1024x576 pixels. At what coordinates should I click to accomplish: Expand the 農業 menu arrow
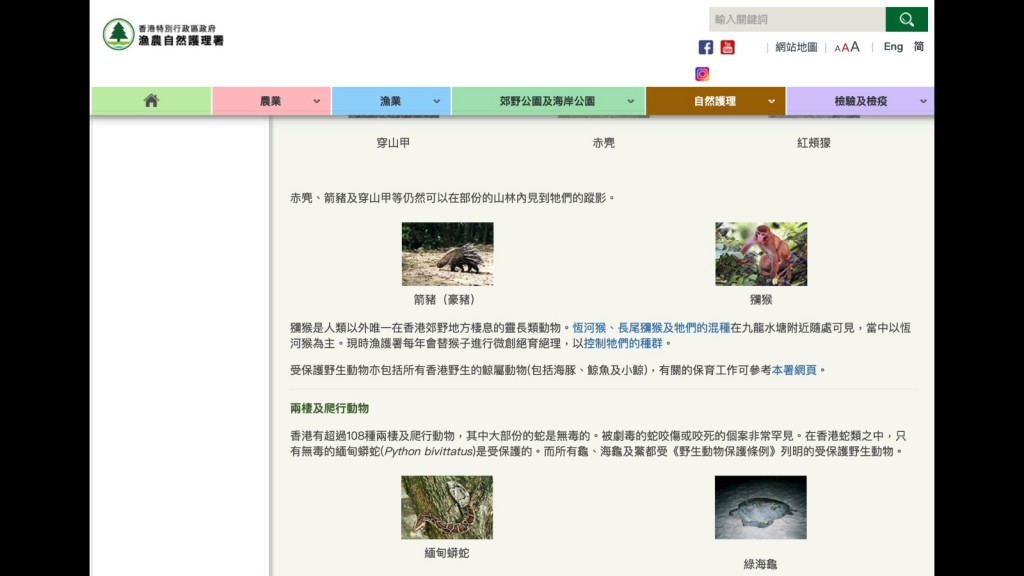click(317, 101)
